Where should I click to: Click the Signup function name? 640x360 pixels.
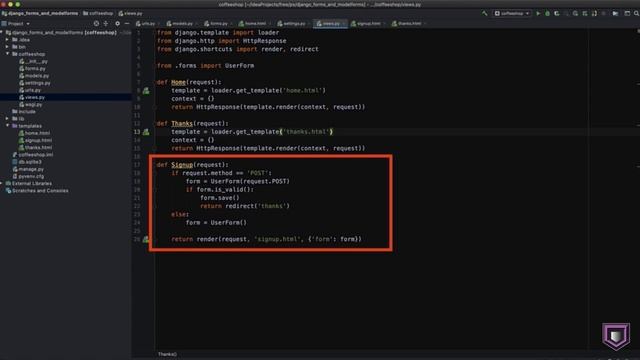182,165
